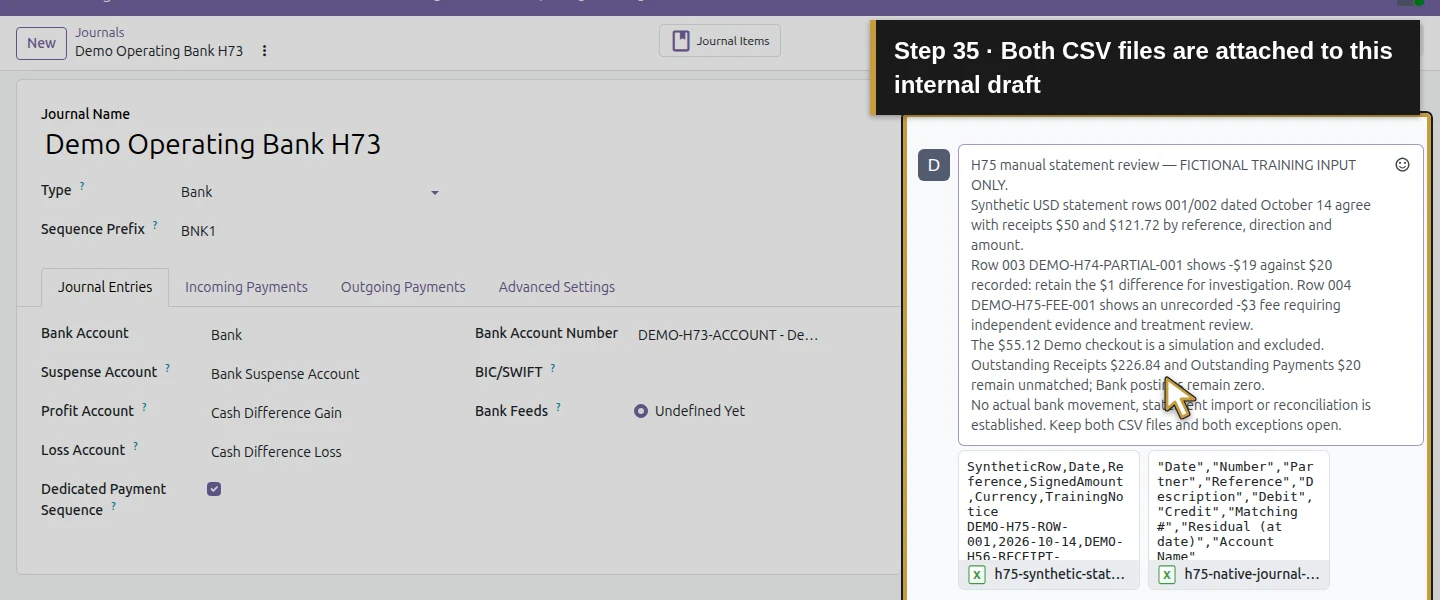Expand the Type dropdown arrow
This screenshot has width=1440, height=600.
coord(435,192)
